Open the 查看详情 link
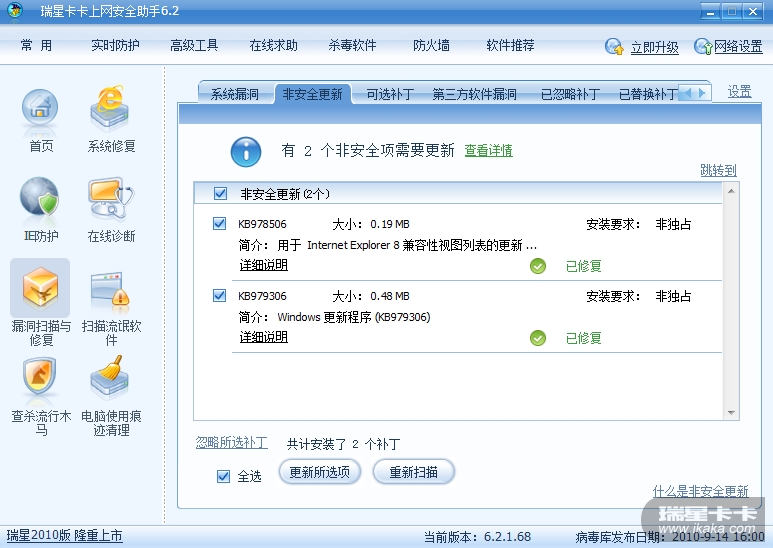 (x=489, y=150)
